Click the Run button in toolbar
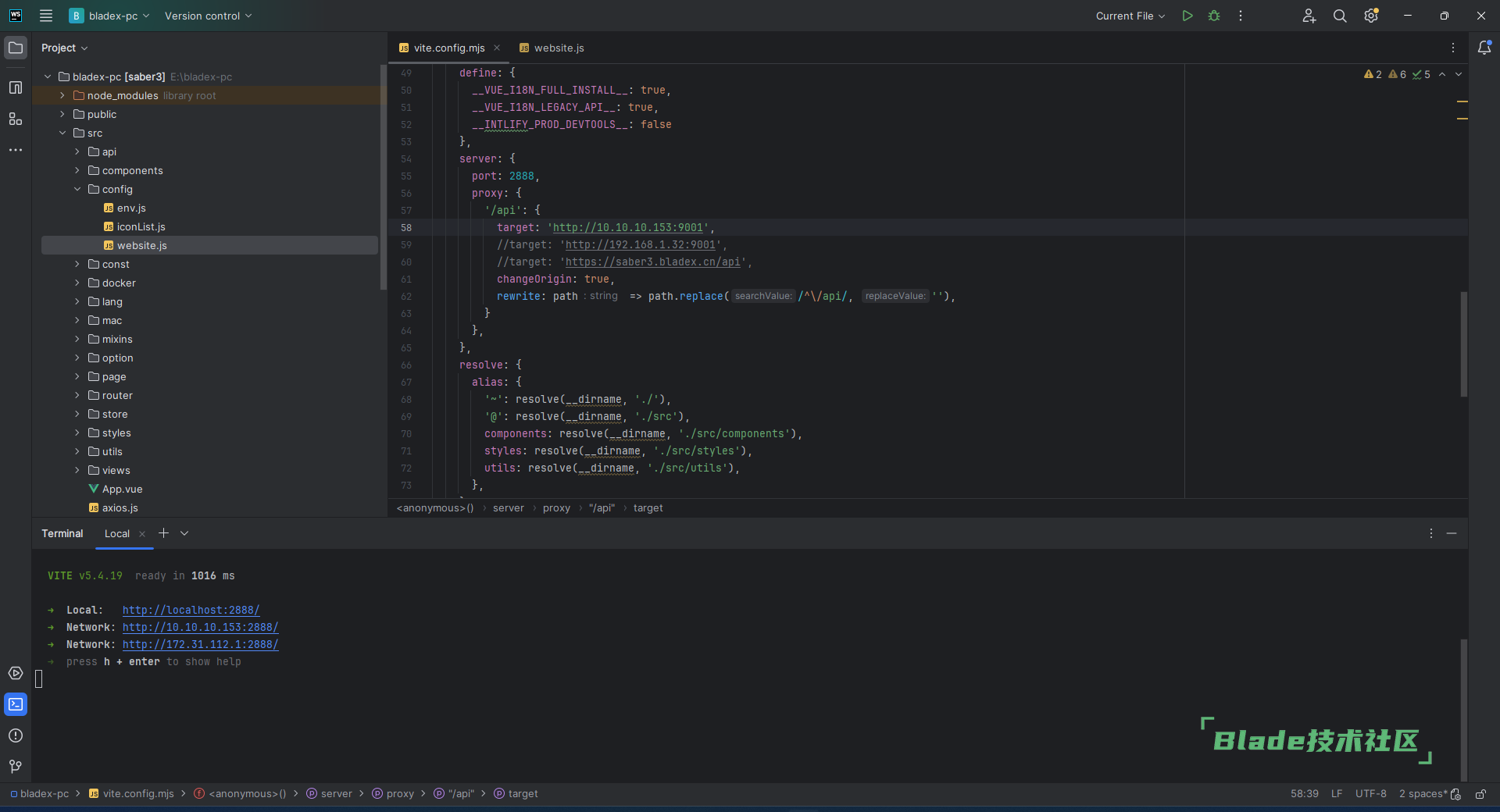Screen dimensions: 1500x812 (x=1187, y=16)
